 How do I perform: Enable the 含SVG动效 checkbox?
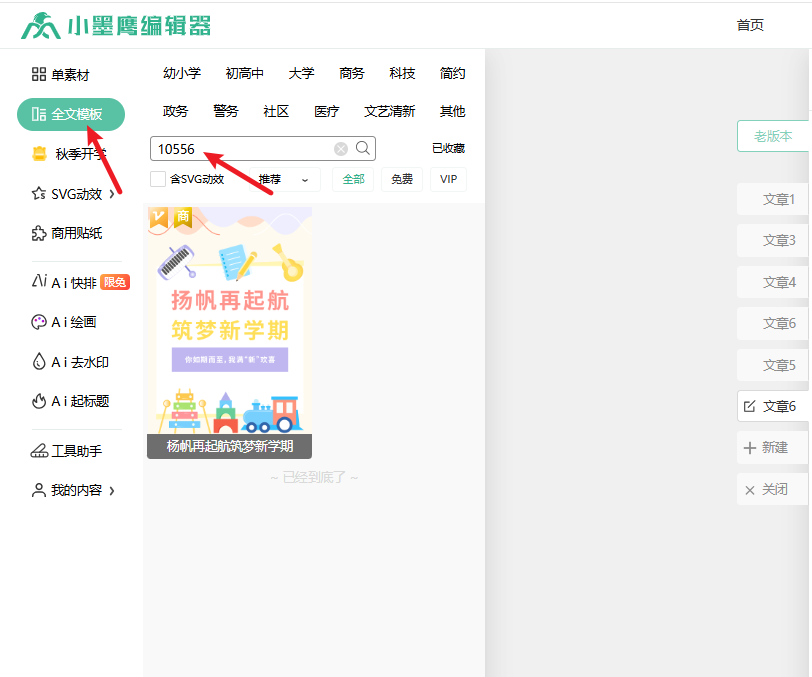tap(158, 179)
